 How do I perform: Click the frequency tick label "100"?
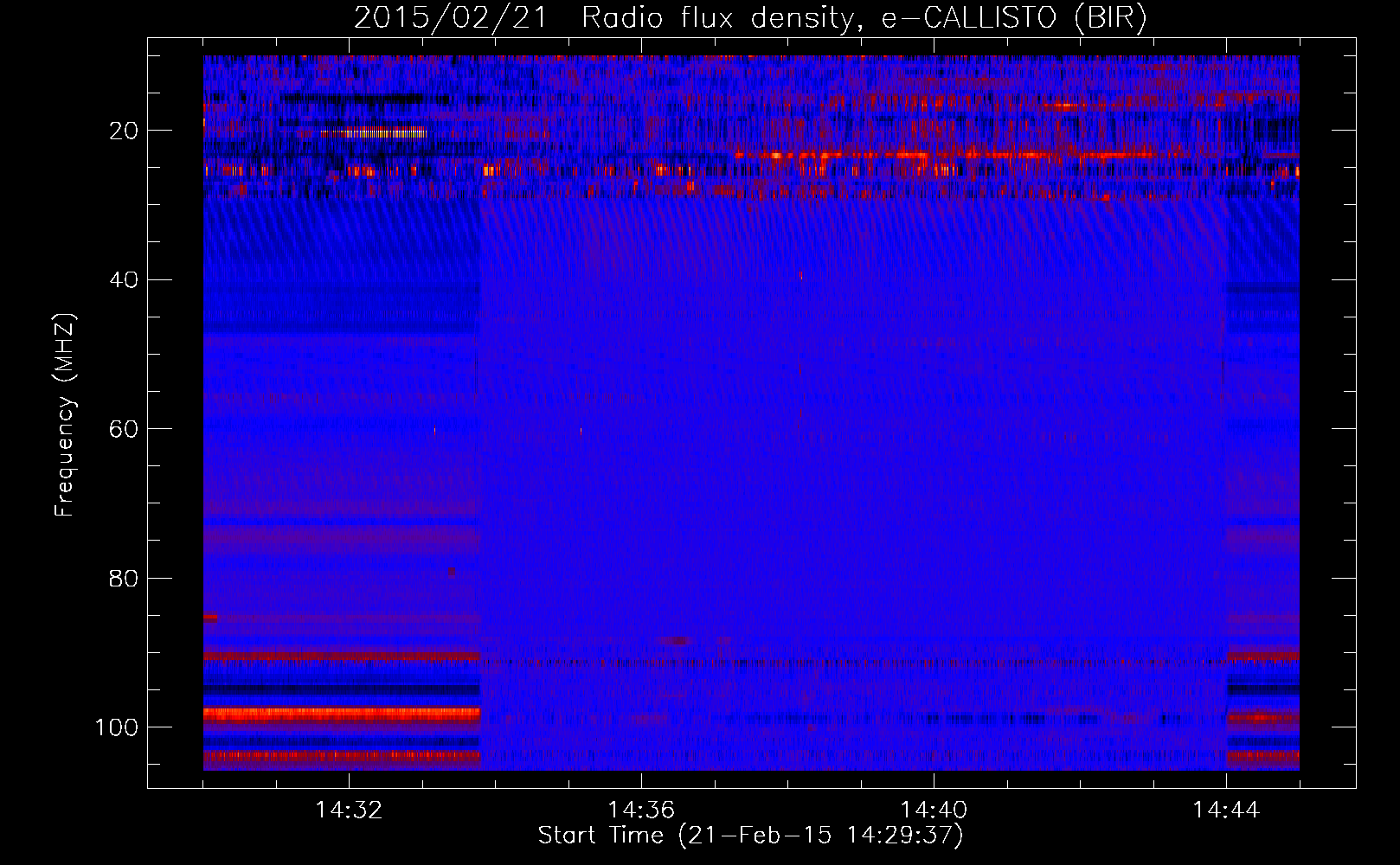(x=117, y=727)
